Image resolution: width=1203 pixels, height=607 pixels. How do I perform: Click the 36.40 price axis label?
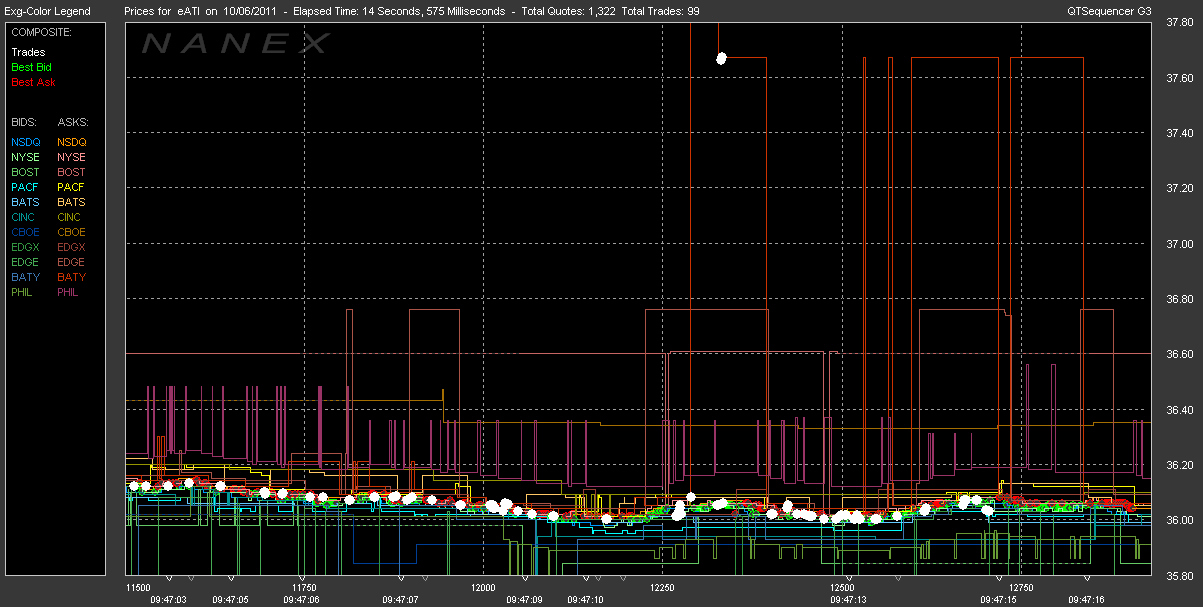click(x=1180, y=410)
